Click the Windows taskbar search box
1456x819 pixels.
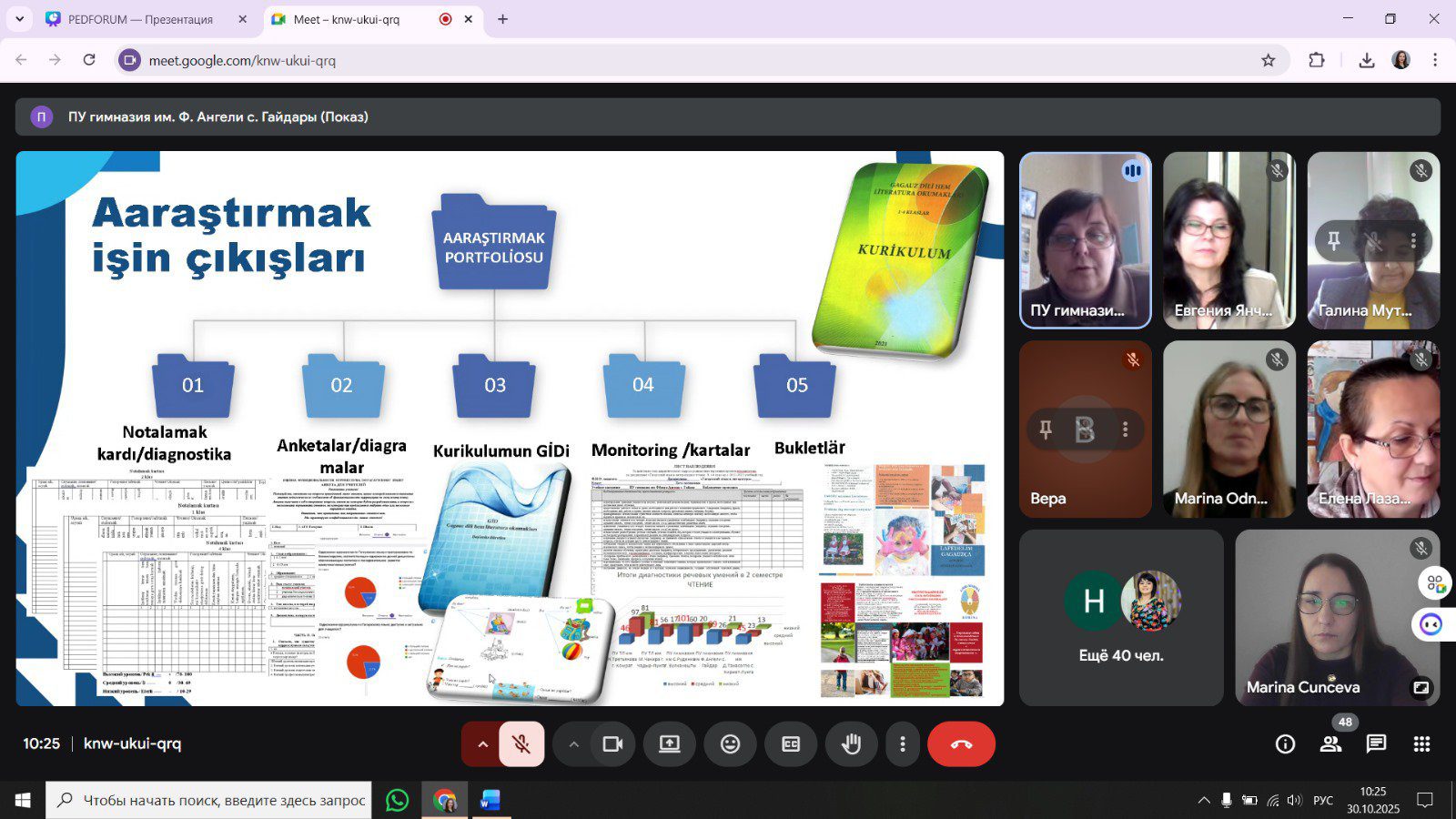(x=209, y=801)
